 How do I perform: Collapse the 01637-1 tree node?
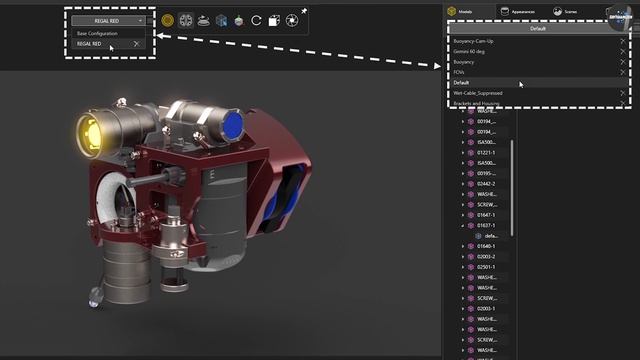[463, 226]
